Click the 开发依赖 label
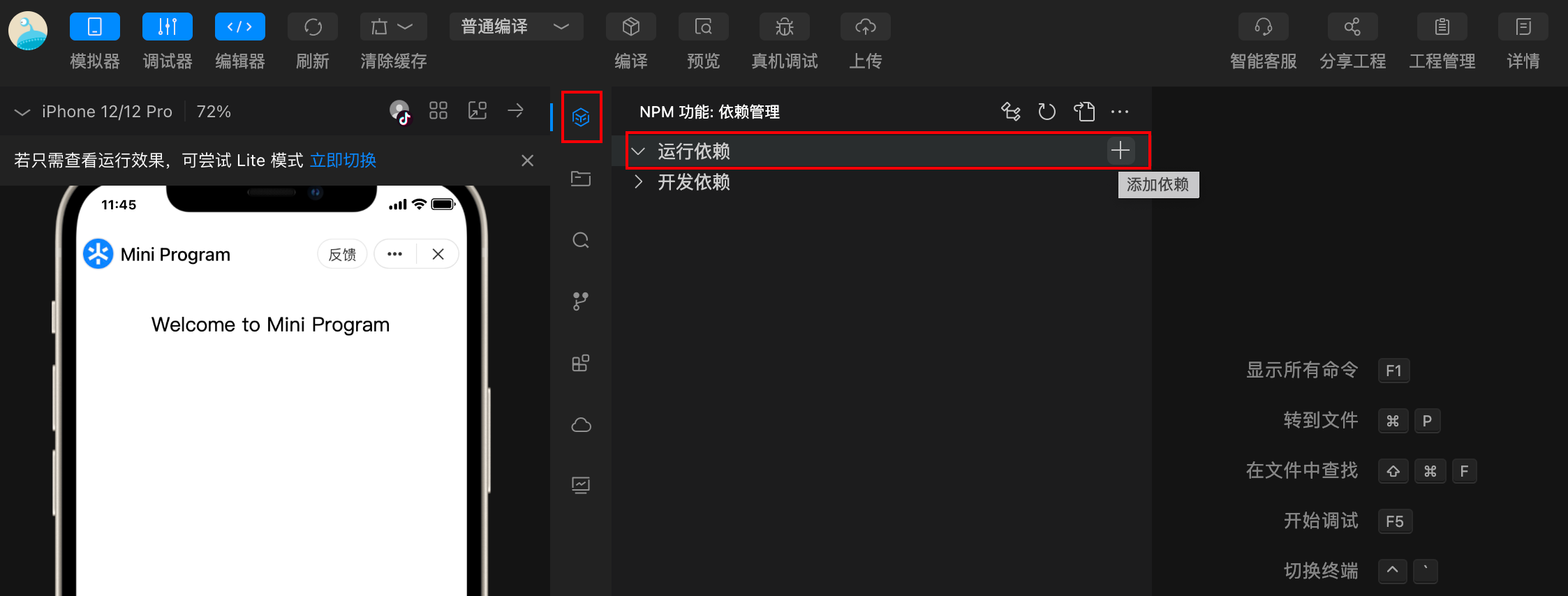 pyautogui.click(x=694, y=182)
